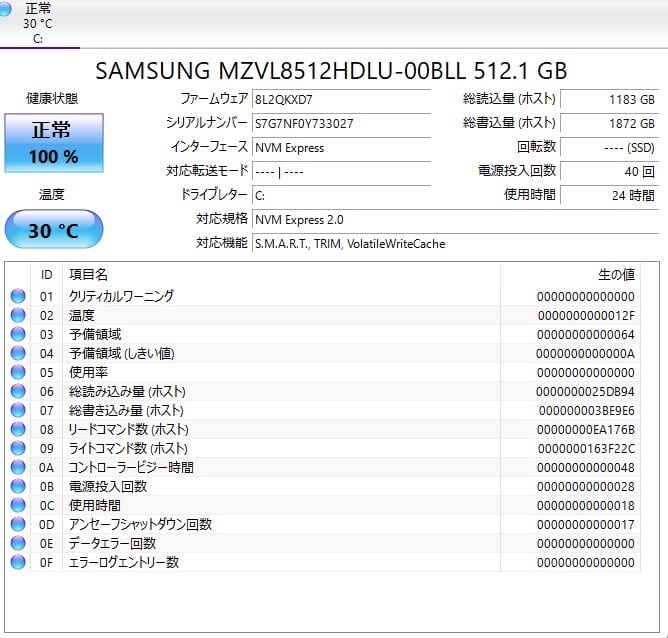Click the 正常 100 % health status button
Image resolution: width=668 pixels, height=638 pixels.
point(54,142)
